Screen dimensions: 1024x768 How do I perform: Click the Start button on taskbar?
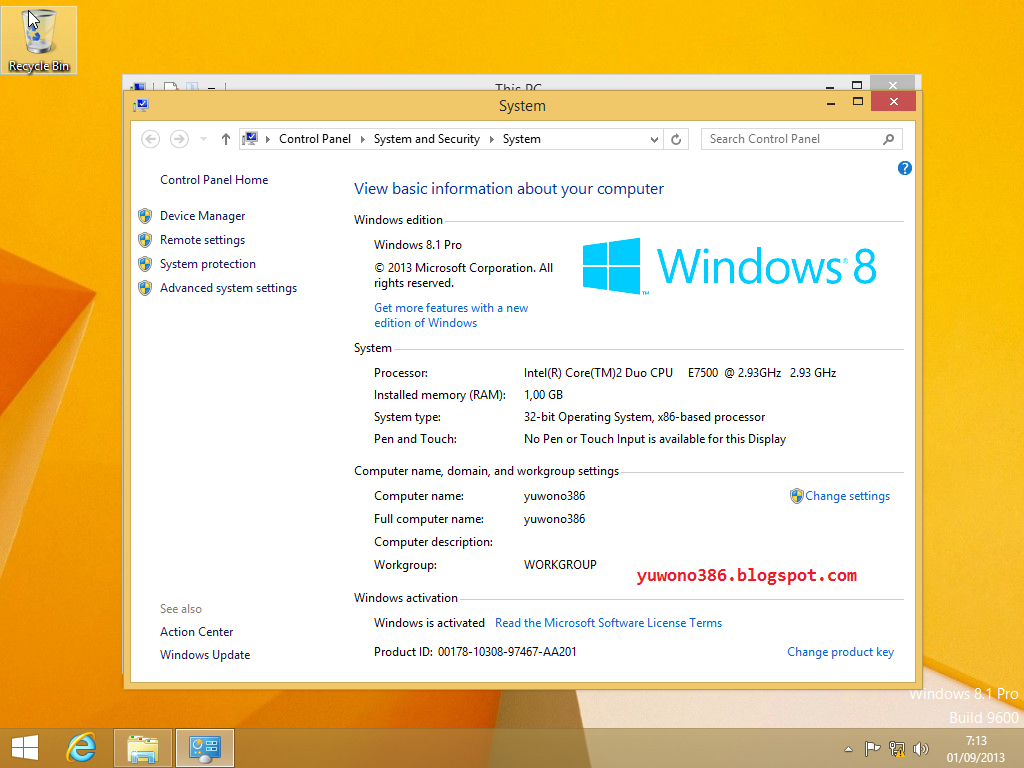point(25,748)
